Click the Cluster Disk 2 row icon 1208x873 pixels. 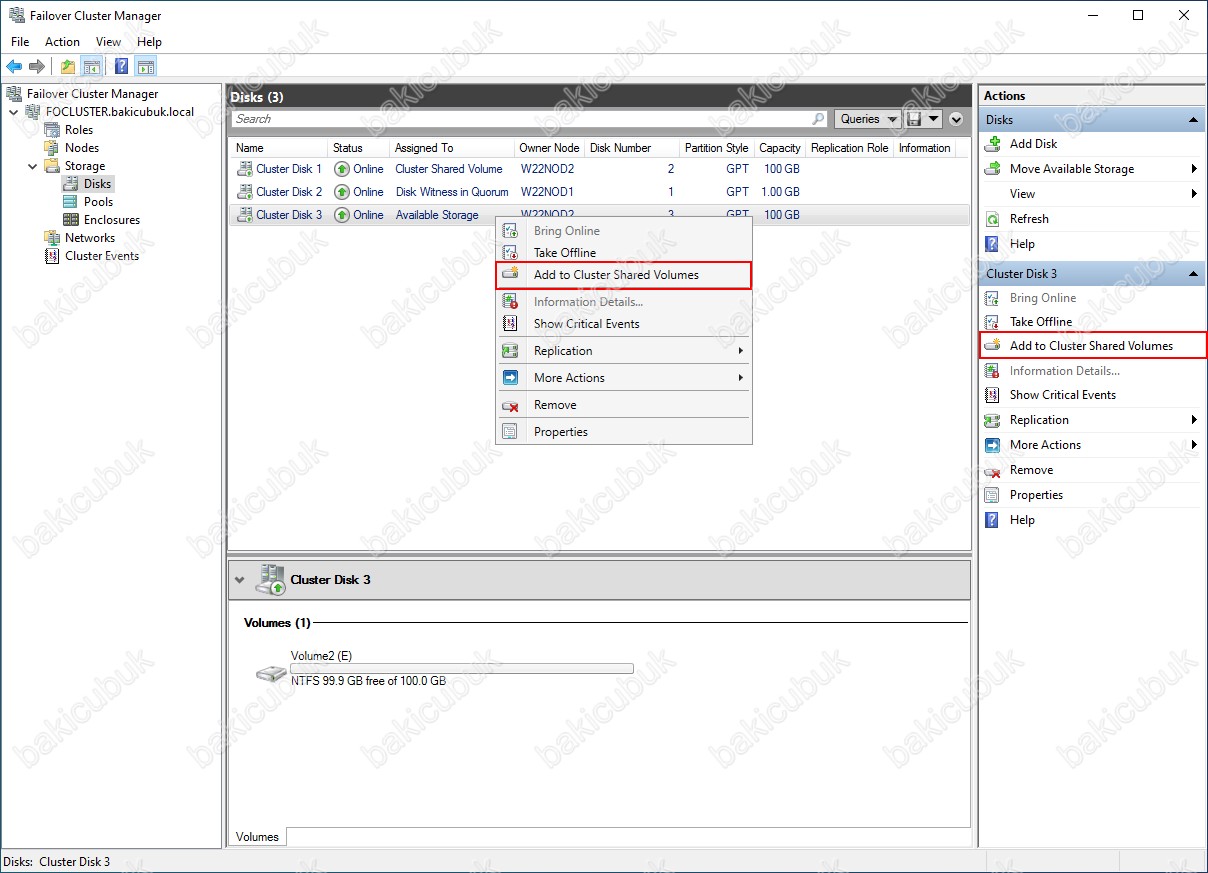point(244,192)
